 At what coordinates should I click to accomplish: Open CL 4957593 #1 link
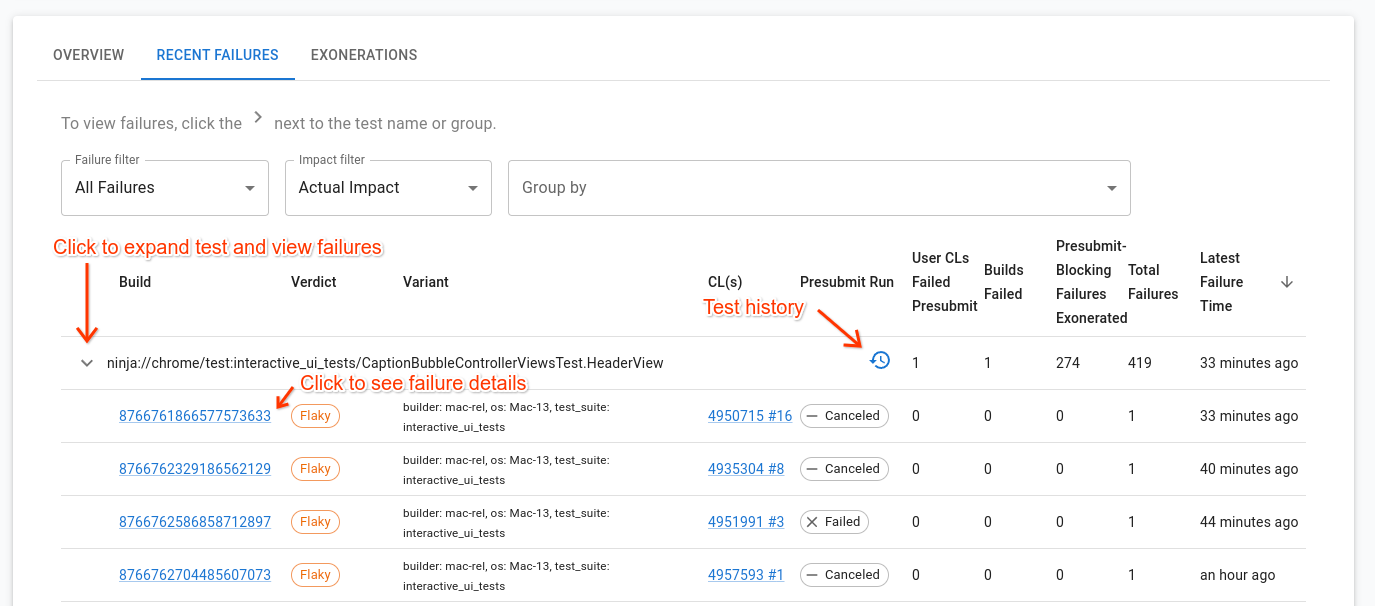click(x=745, y=575)
